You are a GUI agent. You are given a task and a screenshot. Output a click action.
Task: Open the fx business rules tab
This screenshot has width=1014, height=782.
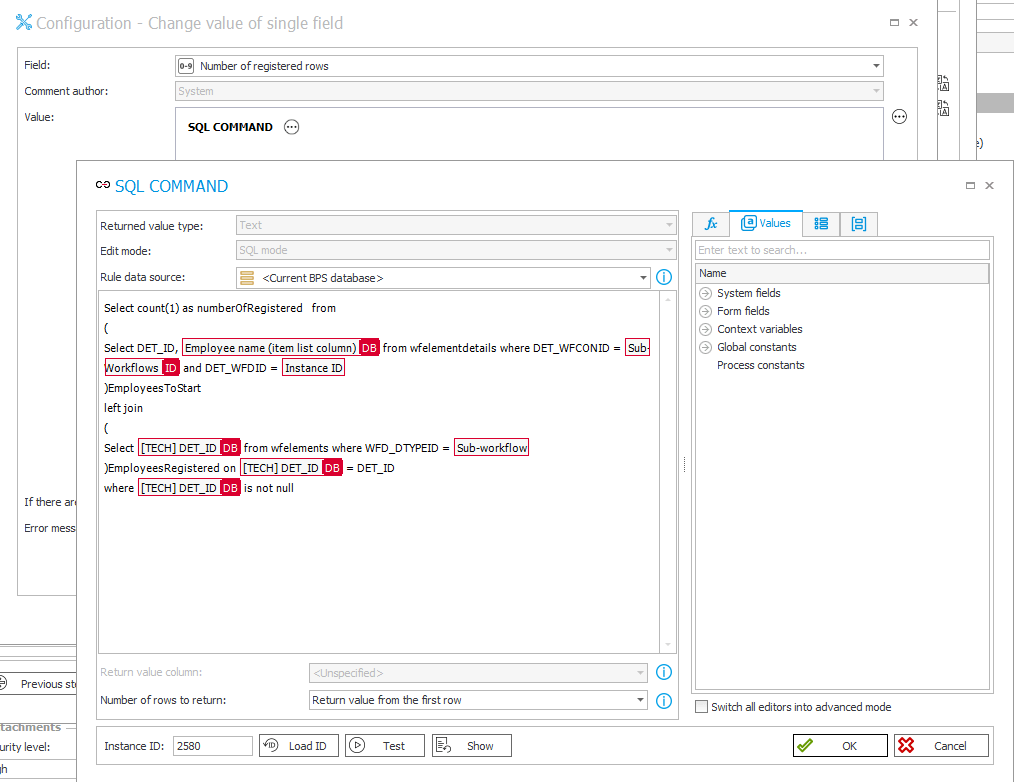pyautogui.click(x=710, y=223)
